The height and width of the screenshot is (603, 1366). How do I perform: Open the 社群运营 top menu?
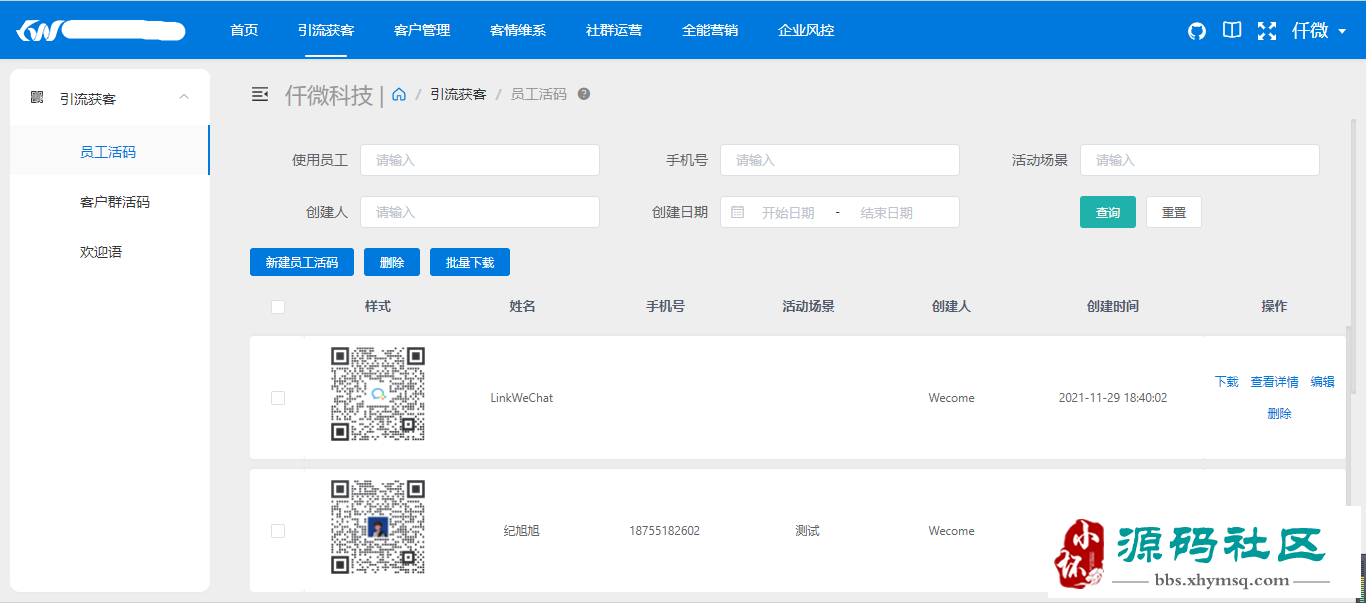(614, 30)
